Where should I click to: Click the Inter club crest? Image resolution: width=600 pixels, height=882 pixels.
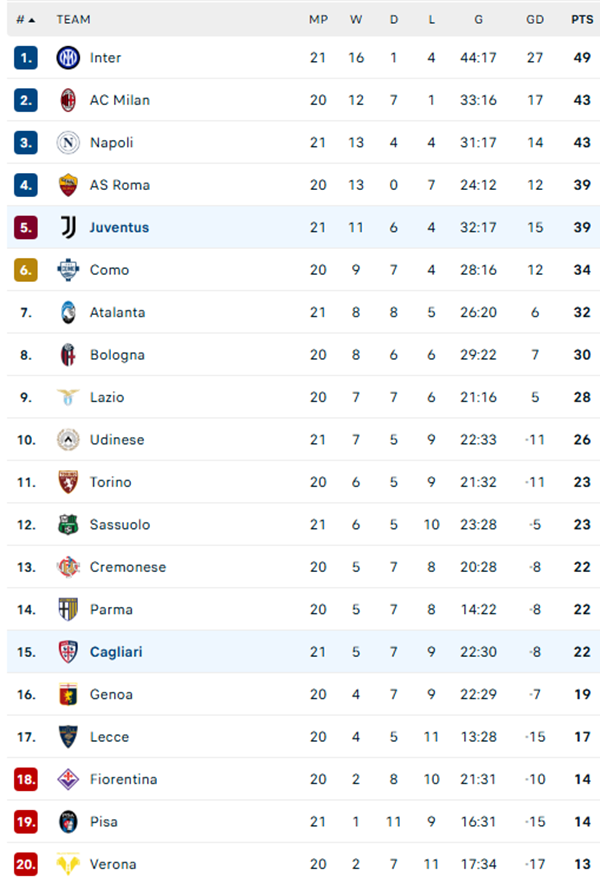(x=66, y=58)
